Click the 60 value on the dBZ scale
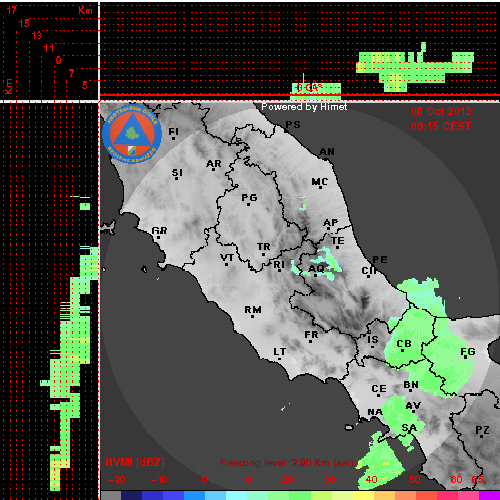 456,480
